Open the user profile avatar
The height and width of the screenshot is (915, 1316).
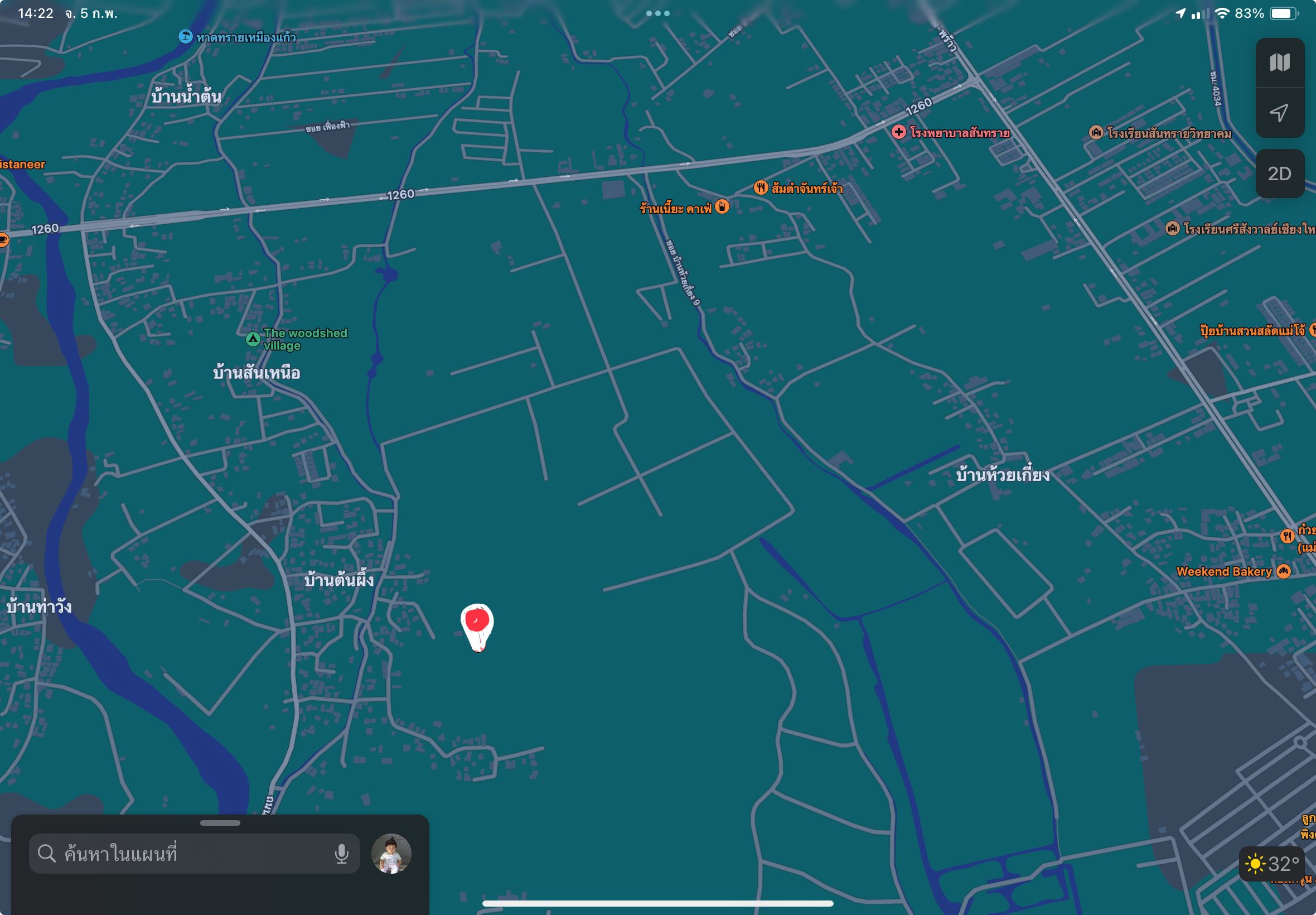(x=391, y=854)
